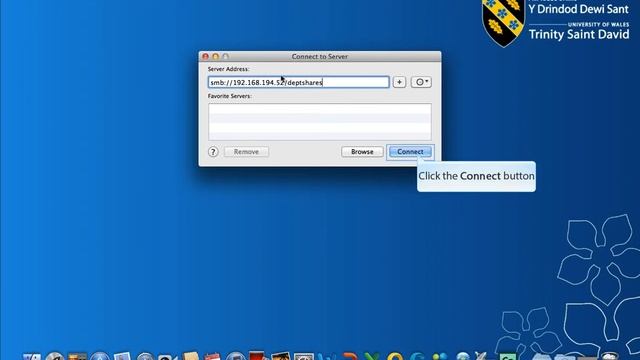Click the Remove button
Image resolution: width=640 pixels, height=360 pixels.
(246, 152)
